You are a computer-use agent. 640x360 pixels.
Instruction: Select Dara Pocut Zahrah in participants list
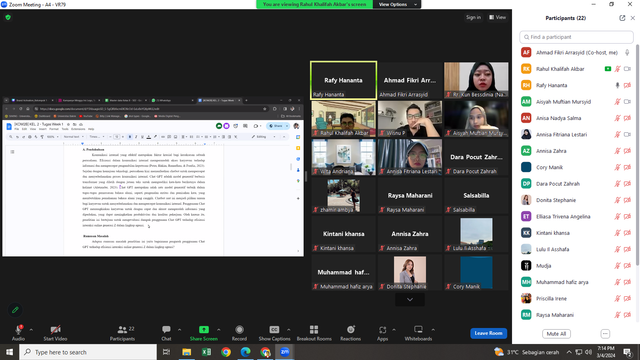(577, 184)
